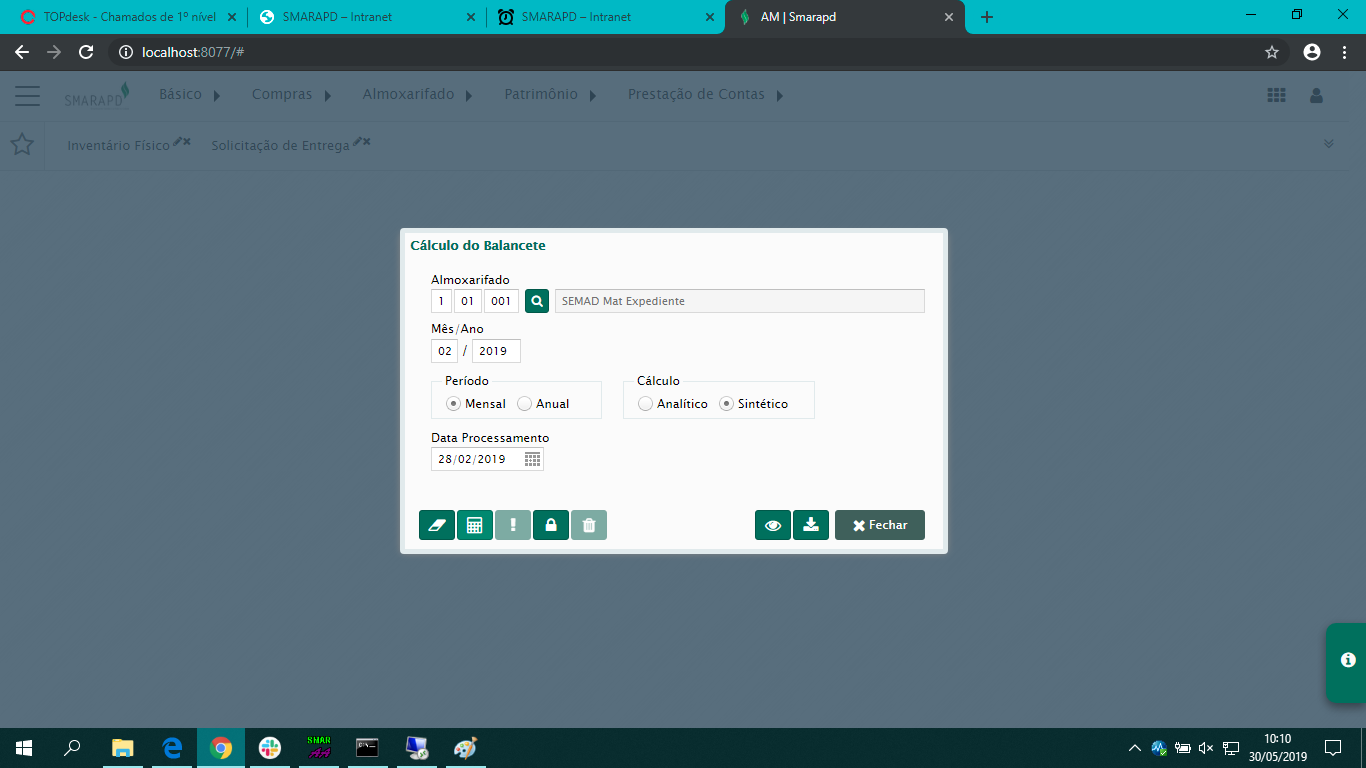Viewport: 1366px width, 768px height.
Task: Open a new browser tab
Action: (x=987, y=17)
